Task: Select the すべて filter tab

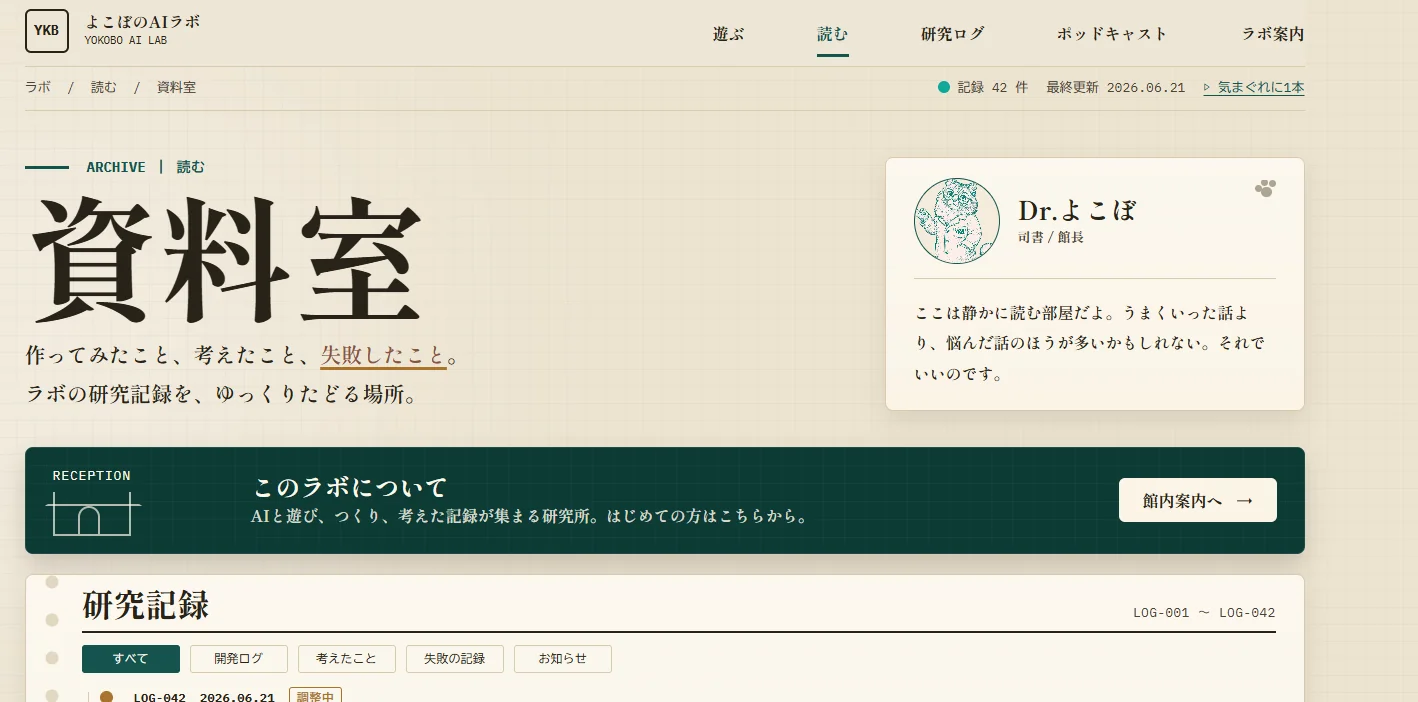Action: click(131, 659)
